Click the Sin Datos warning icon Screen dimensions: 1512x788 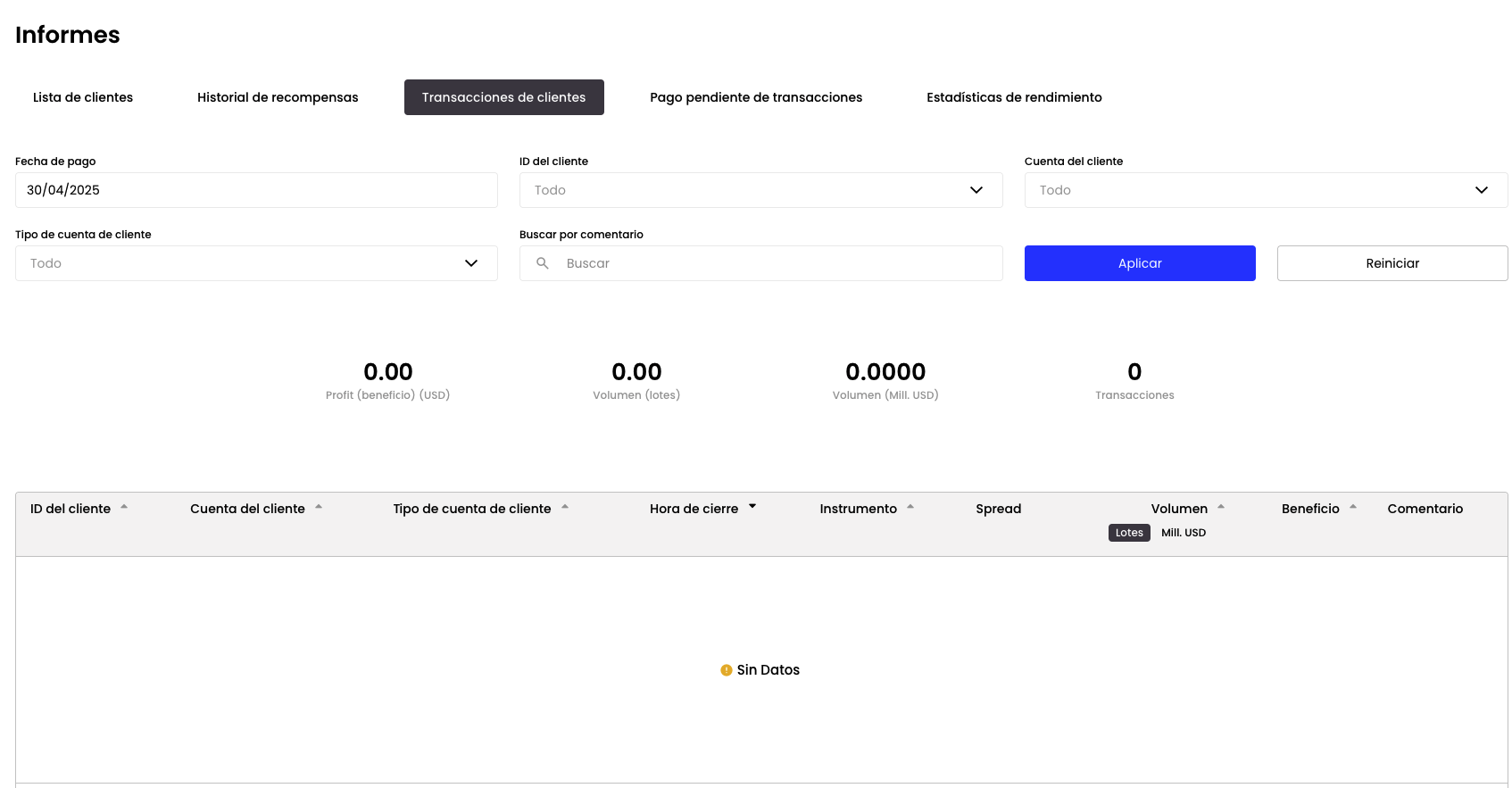tap(727, 670)
